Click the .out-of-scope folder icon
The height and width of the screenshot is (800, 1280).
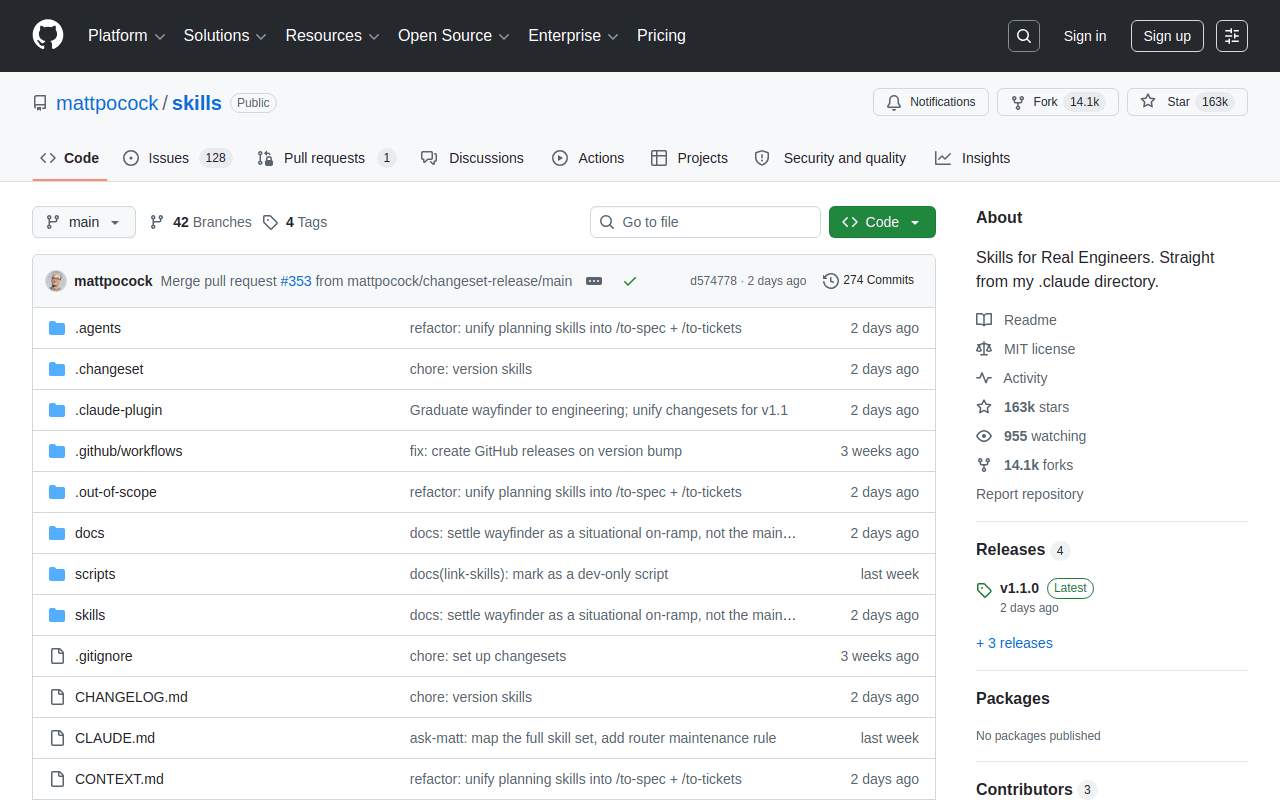(57, 492)
